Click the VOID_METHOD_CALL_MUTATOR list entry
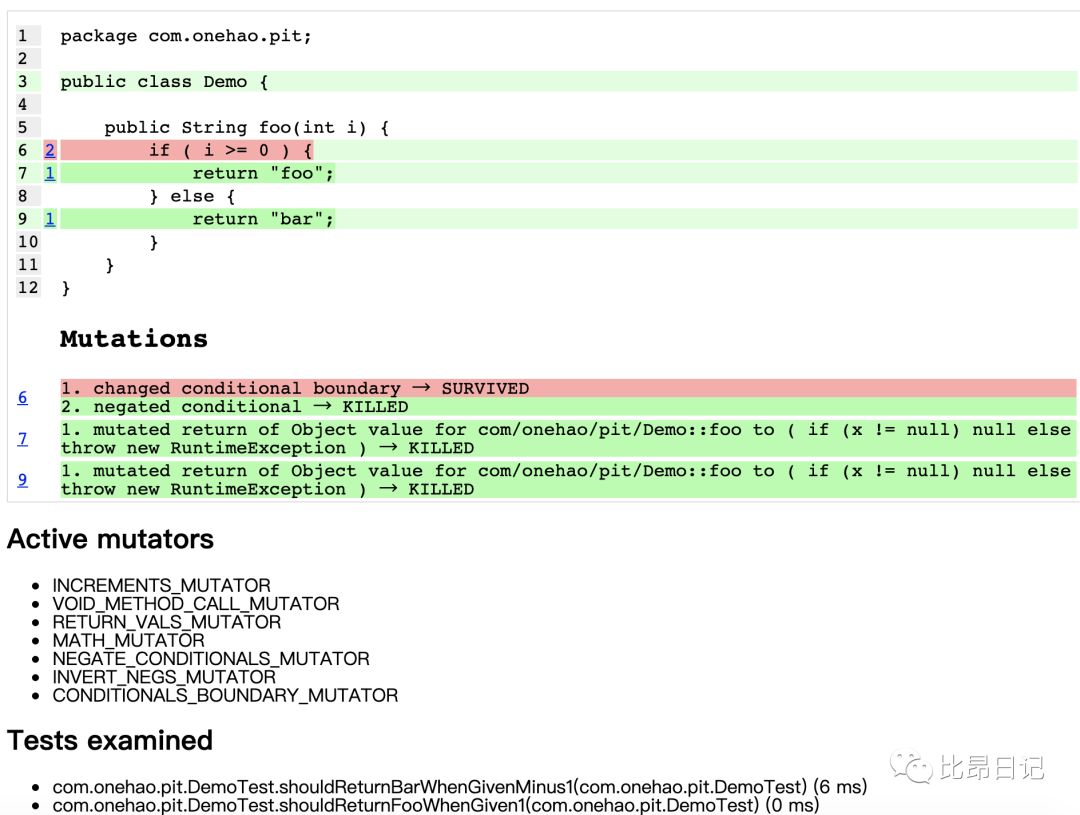 [195, 604]
